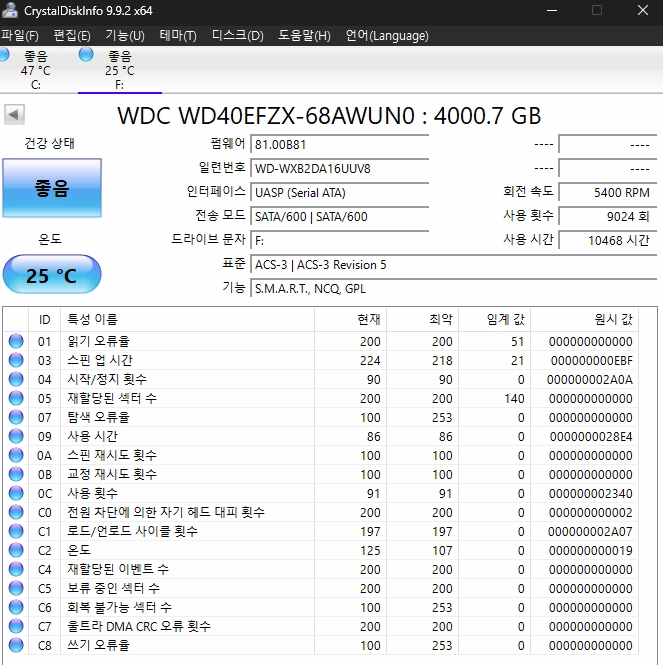The height and width of the screenshot is (665, 663).
Task: Select the 읽기 오류율 attribute name
Action: click(x=98, y=341)
